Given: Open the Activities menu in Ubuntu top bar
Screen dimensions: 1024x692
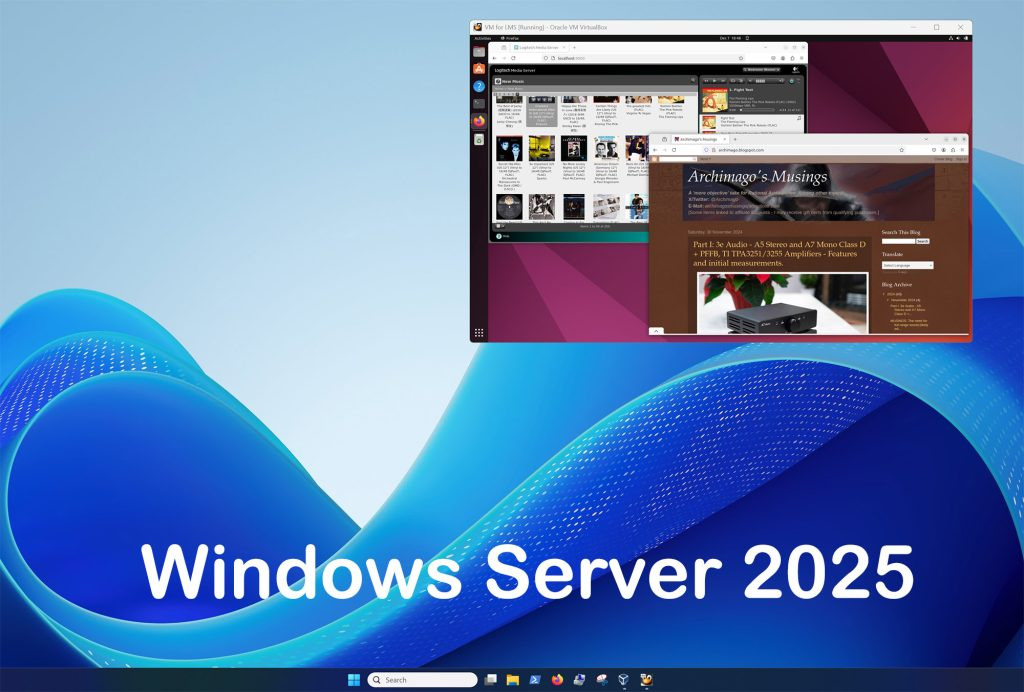Looking at the screenshot, I should tap(482, 38).
